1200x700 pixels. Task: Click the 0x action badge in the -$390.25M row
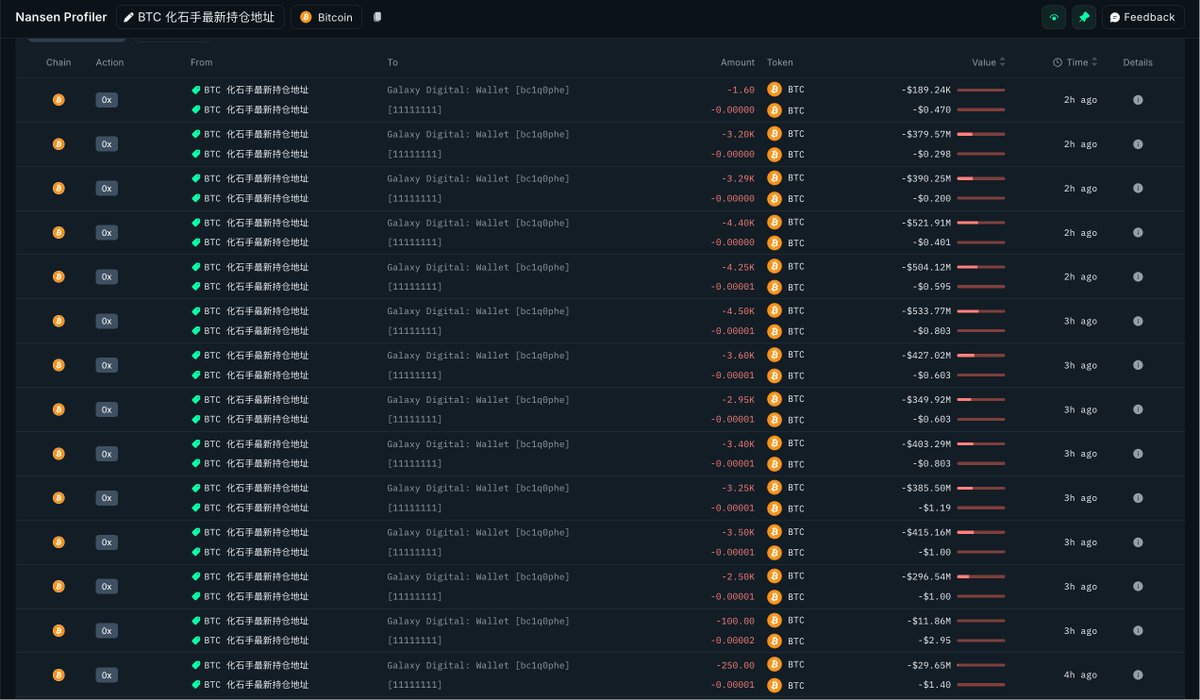coord(107,188)
